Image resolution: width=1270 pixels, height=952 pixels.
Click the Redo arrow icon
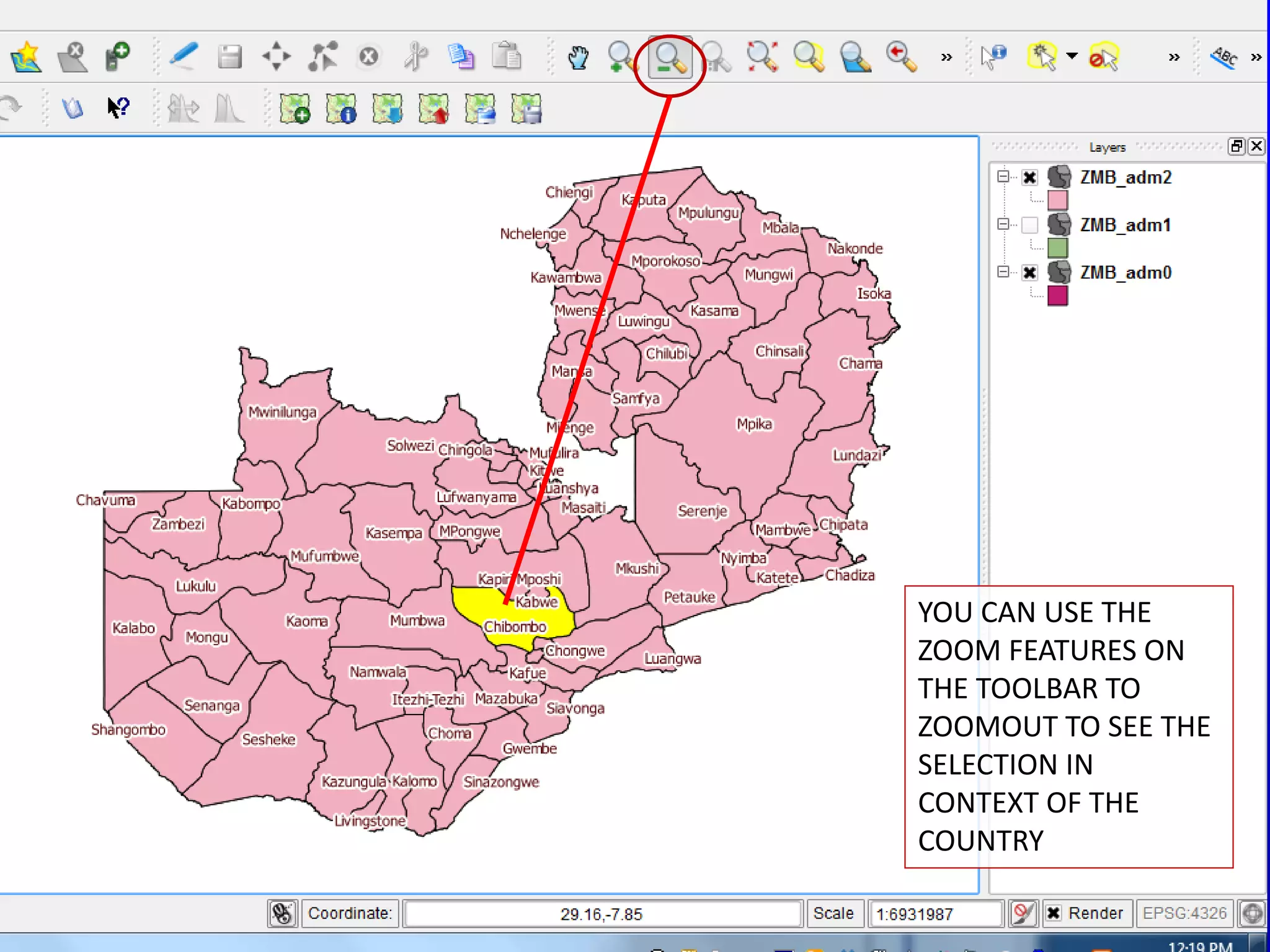[11, 107]
